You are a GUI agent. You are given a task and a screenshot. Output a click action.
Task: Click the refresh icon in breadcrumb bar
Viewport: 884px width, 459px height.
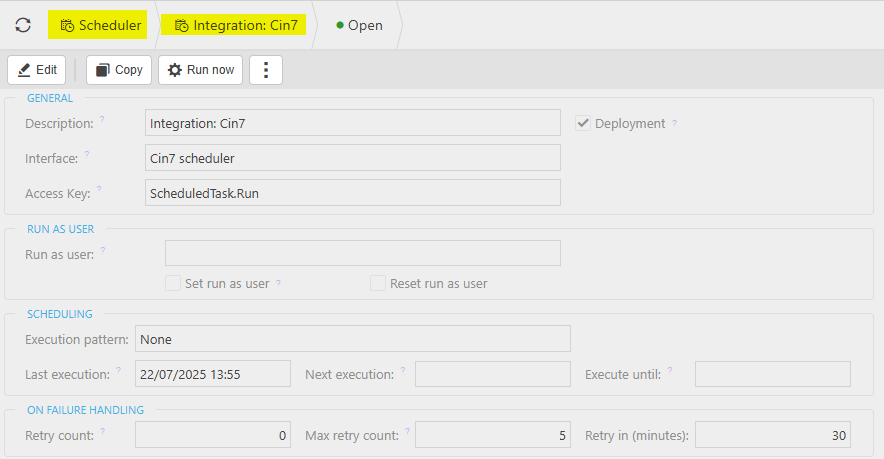click(x=23, y=25)
